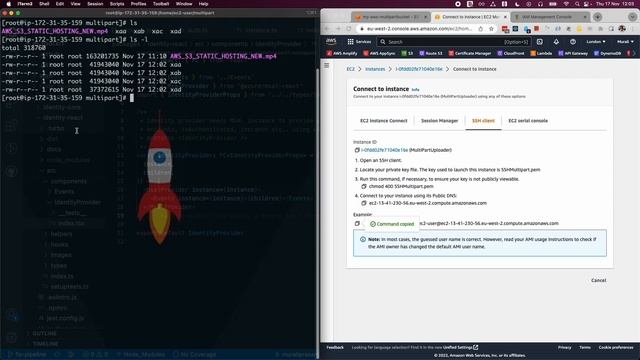Switch to Session Manager tab
This screenshot has width=640, height=360.
point(439,121)
